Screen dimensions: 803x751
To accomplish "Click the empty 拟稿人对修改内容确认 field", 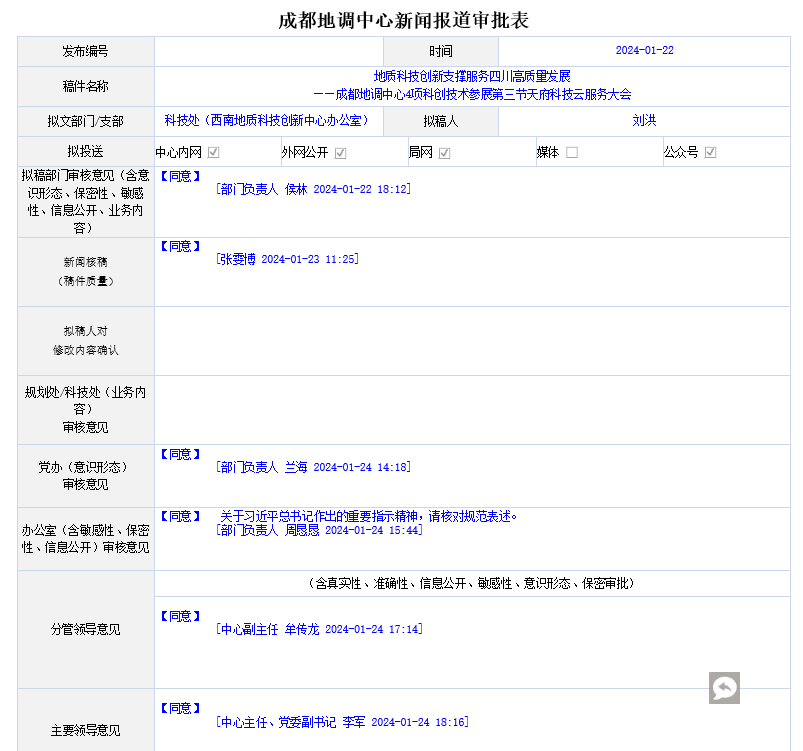I will coord(472,341).
